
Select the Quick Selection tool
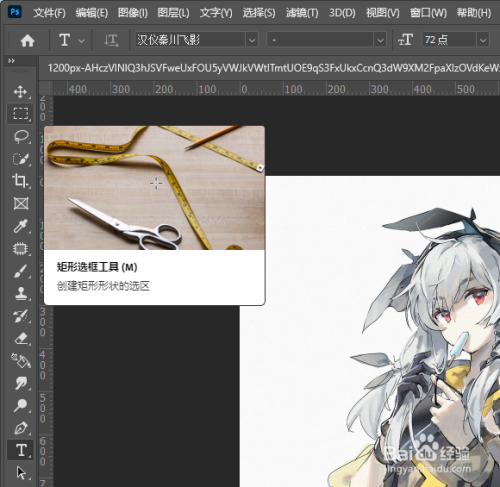point(21,159)
